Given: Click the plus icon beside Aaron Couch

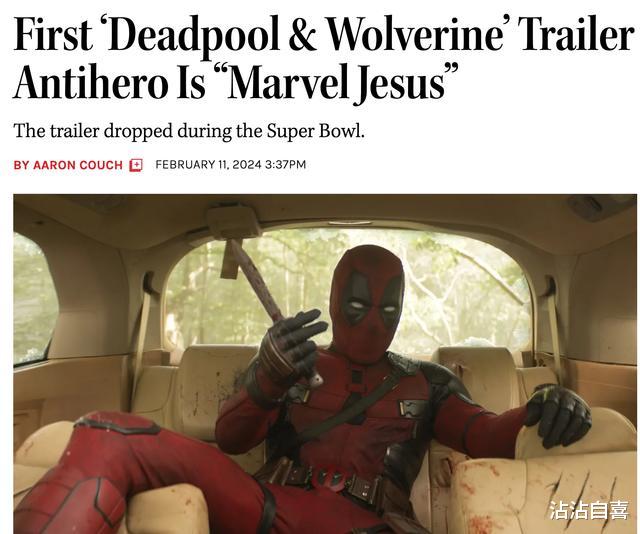Looking at the screenshot, I should point(136,165).
